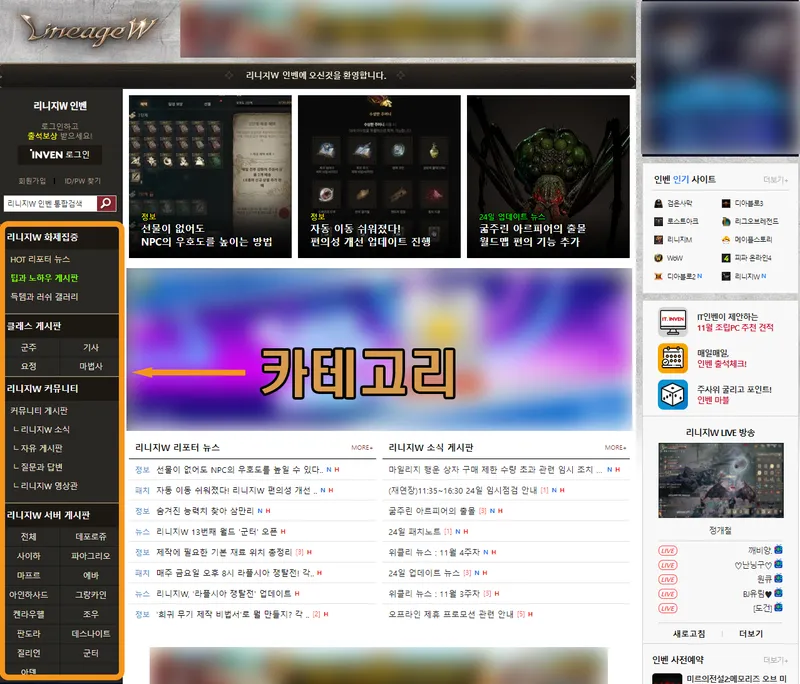Click MORE+ beside 리니지W 리포터 뉴스
Screen dimensions: 800x684
coord(362,447)
